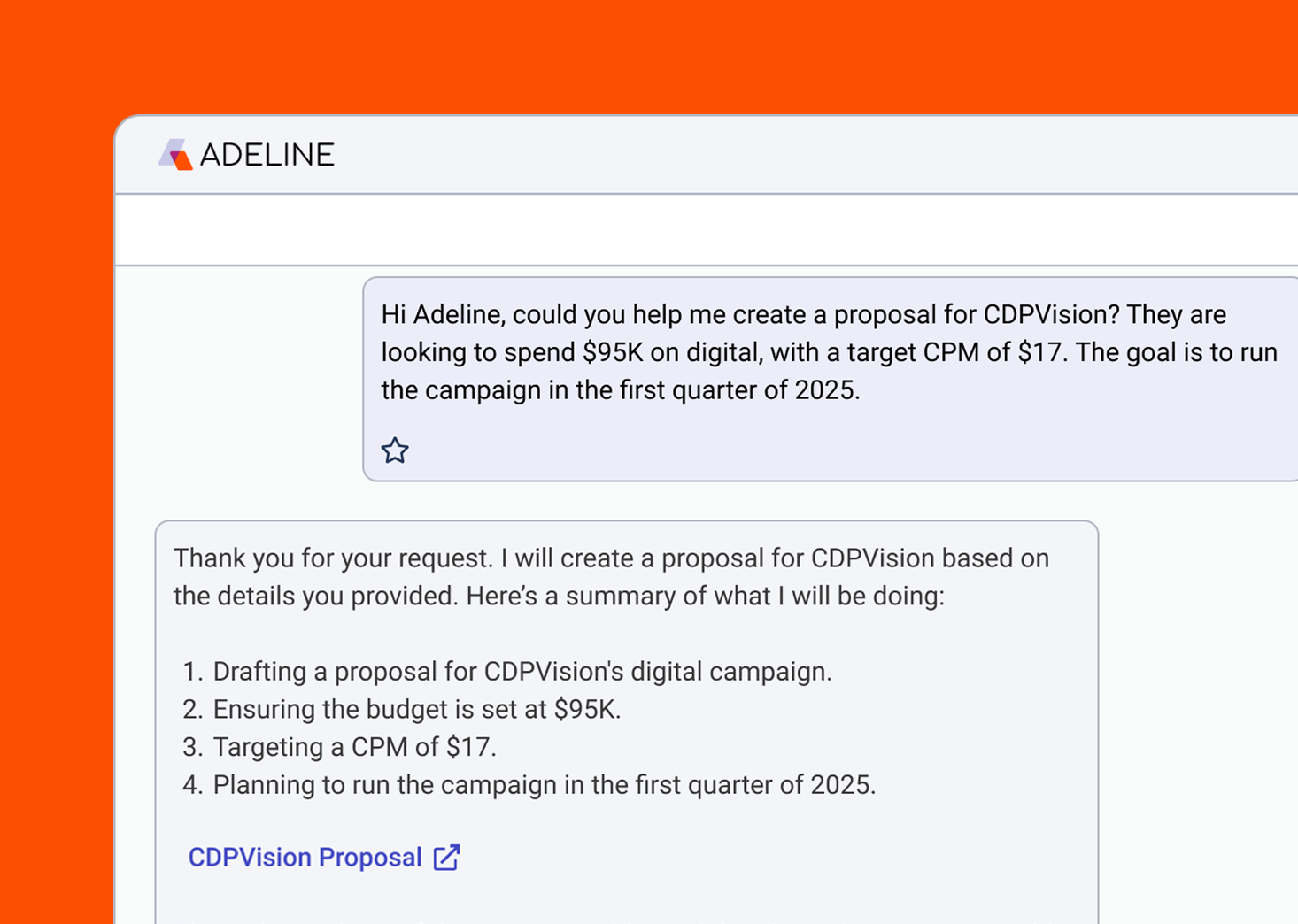This screenshot has width=1298, height=924.
Task: Click the ADELINE wordmark text
Action: [x=267, y=155]
